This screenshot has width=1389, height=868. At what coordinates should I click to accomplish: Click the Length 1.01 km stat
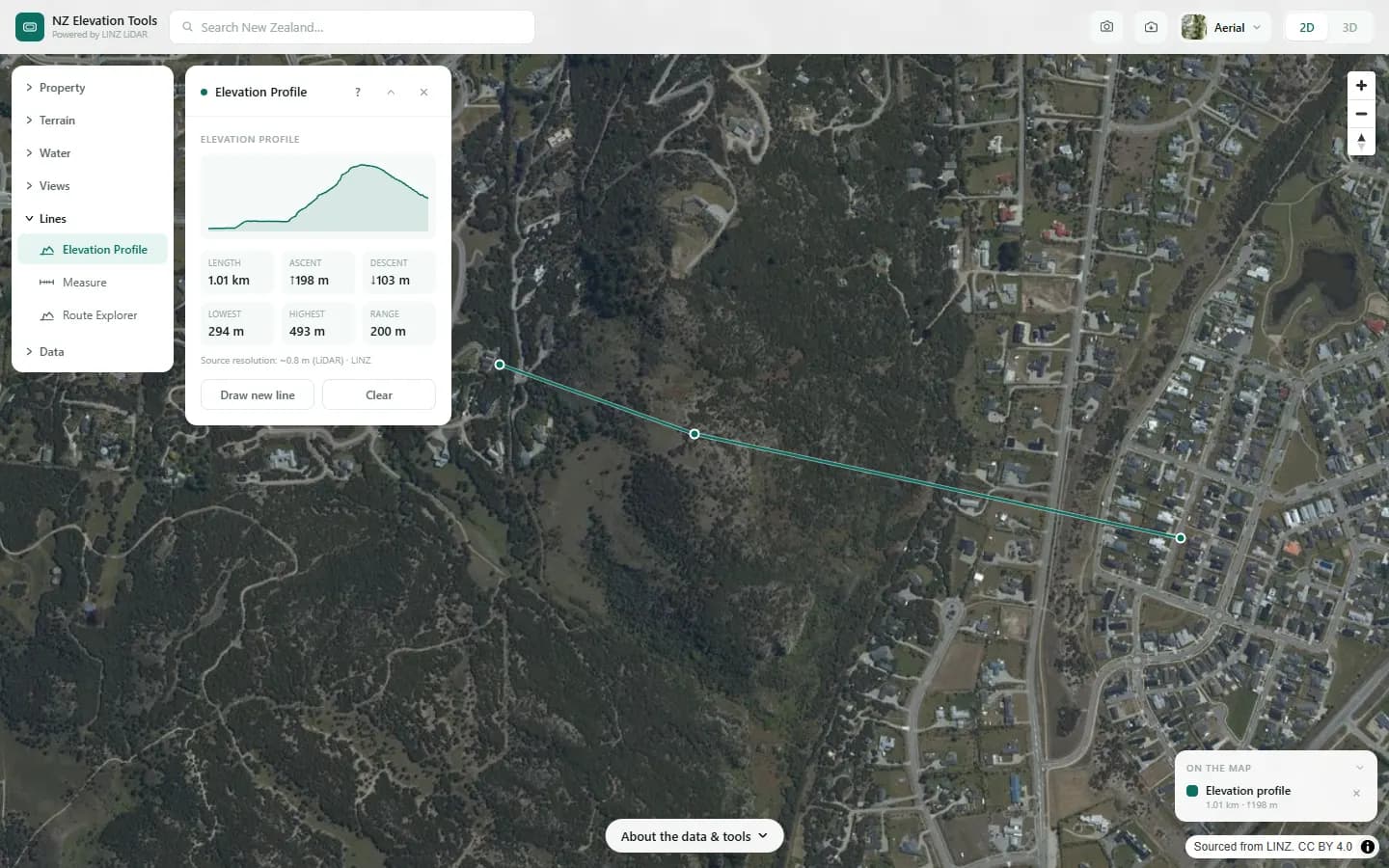(237, 272)
